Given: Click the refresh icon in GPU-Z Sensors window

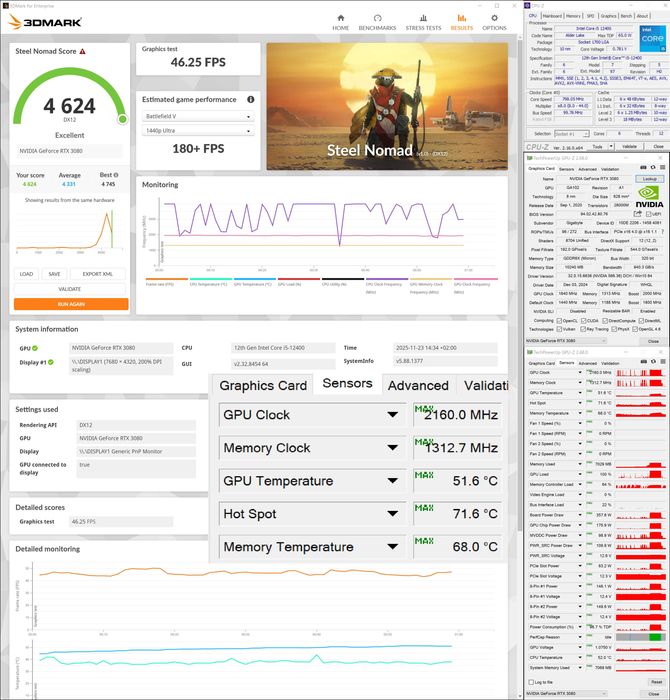Looking at the screenshot, I should click(x=653, y=362).
